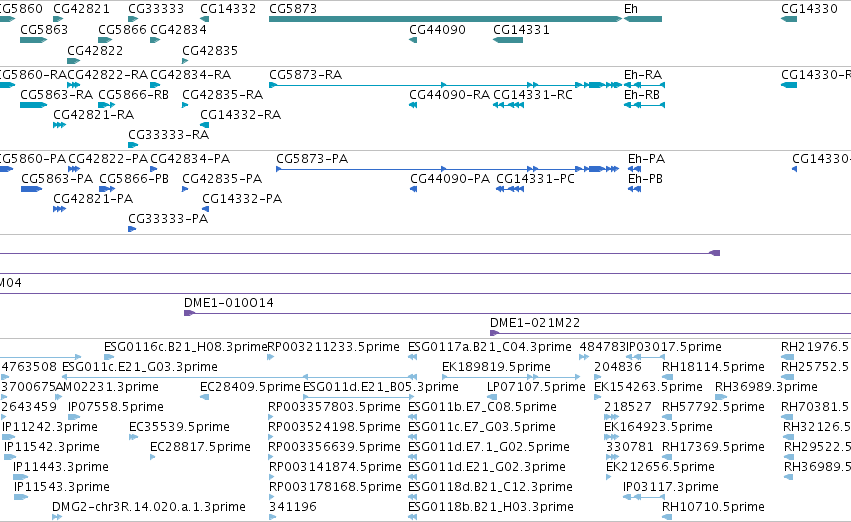851x522 pixels.
Task: Click the CG5866 gene label
Action: 122,29
